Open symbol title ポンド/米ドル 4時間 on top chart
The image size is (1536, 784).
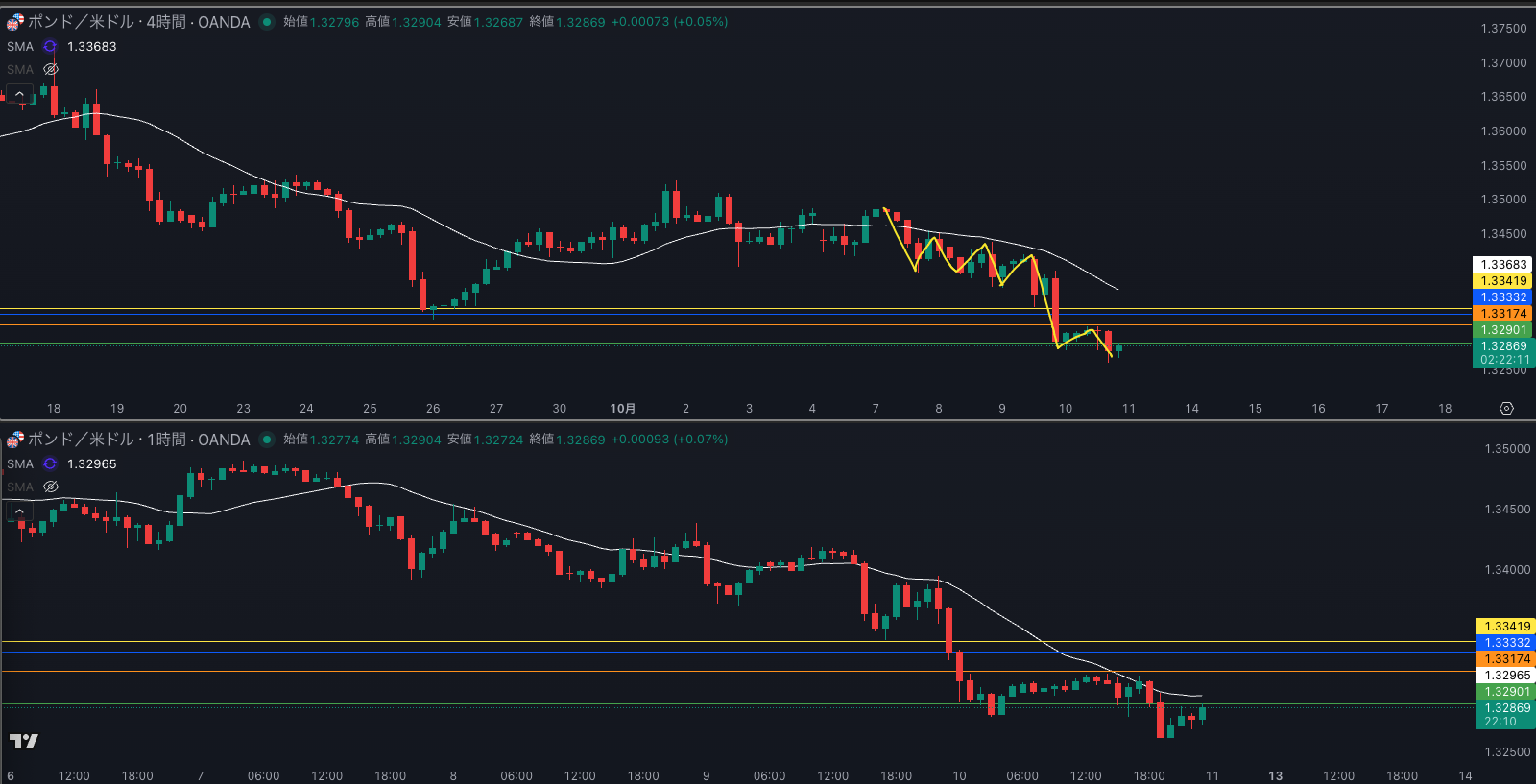pyautogui.click(x=138, y=22)
